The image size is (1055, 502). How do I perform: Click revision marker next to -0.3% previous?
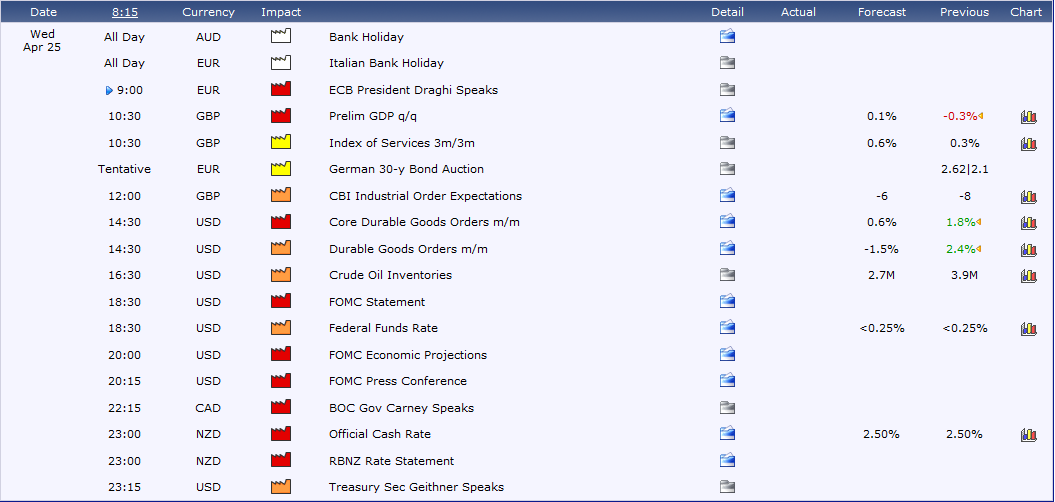coord(979,116)
